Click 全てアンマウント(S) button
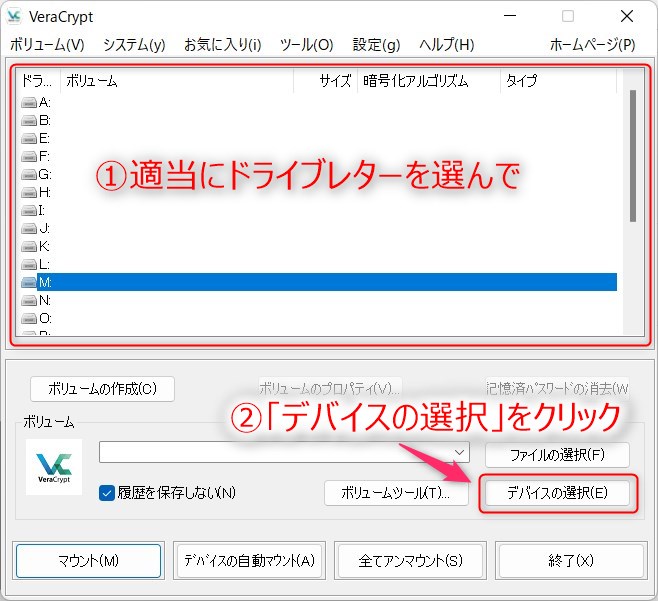658x601 pixels. pos(410,561)
